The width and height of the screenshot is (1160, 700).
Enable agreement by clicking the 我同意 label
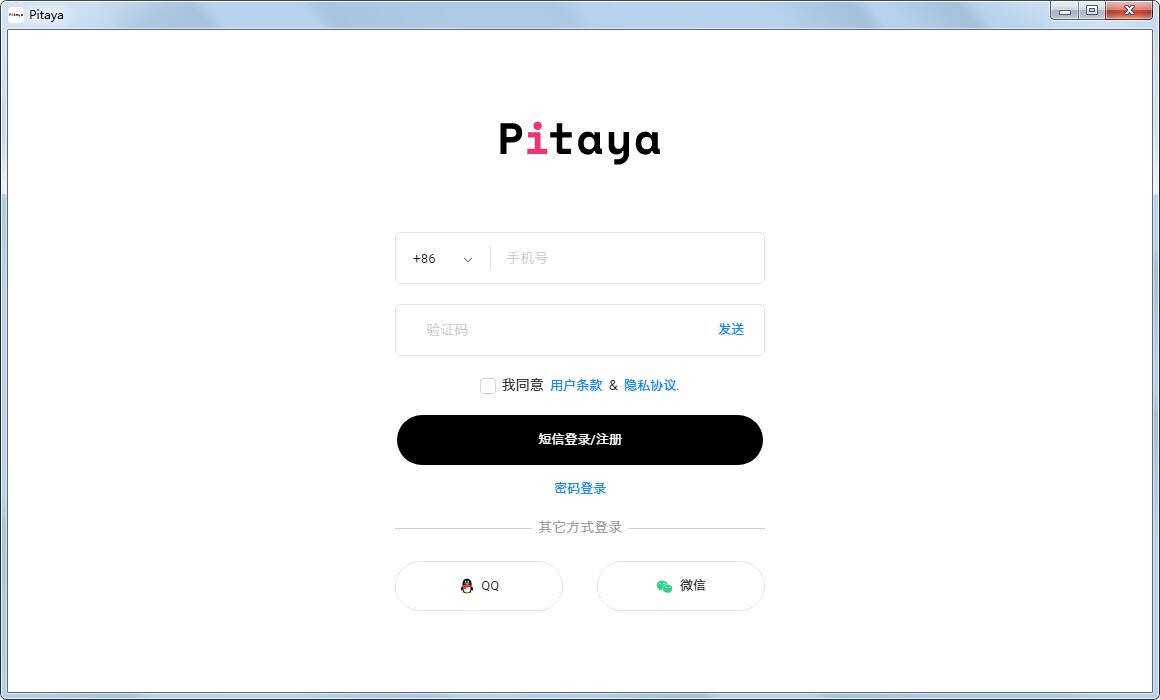[522, 385]
